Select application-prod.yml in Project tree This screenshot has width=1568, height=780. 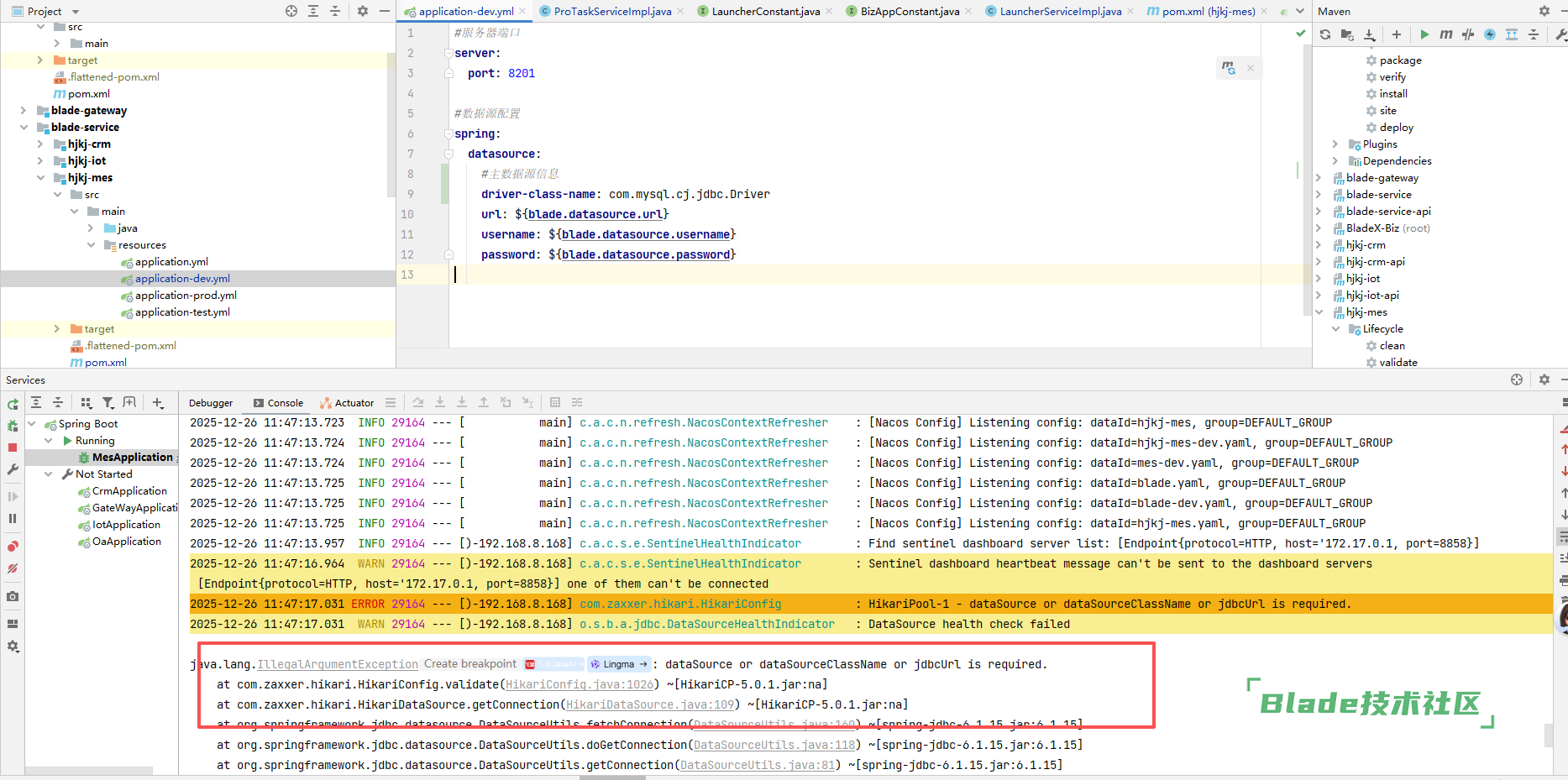tap(186, 296)
